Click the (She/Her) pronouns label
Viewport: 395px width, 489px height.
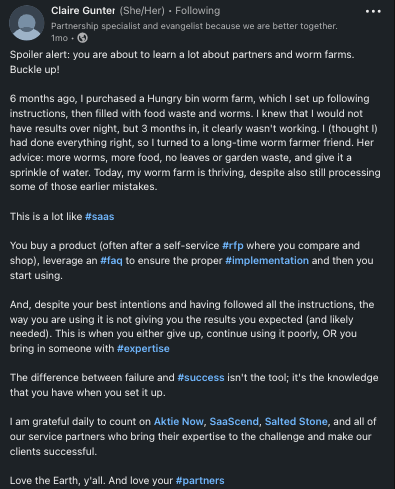(142, 11)
